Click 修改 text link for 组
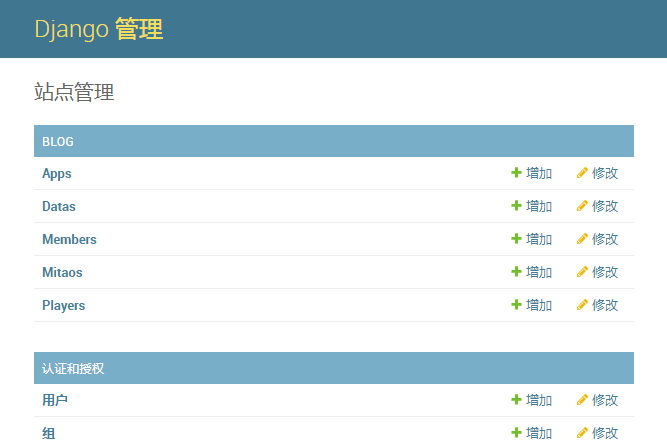The width and height of the screenshot is (667, 444). click(x=605, y=433)
